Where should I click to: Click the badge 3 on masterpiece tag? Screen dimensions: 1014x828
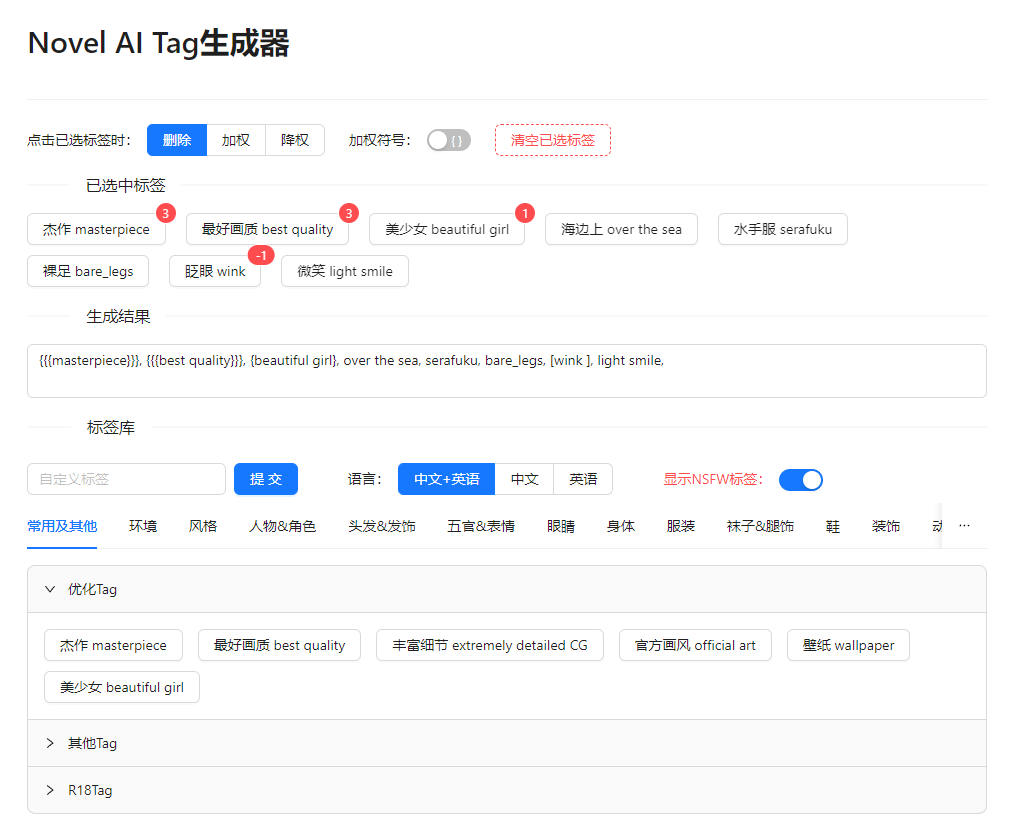(x=166, y=213)
